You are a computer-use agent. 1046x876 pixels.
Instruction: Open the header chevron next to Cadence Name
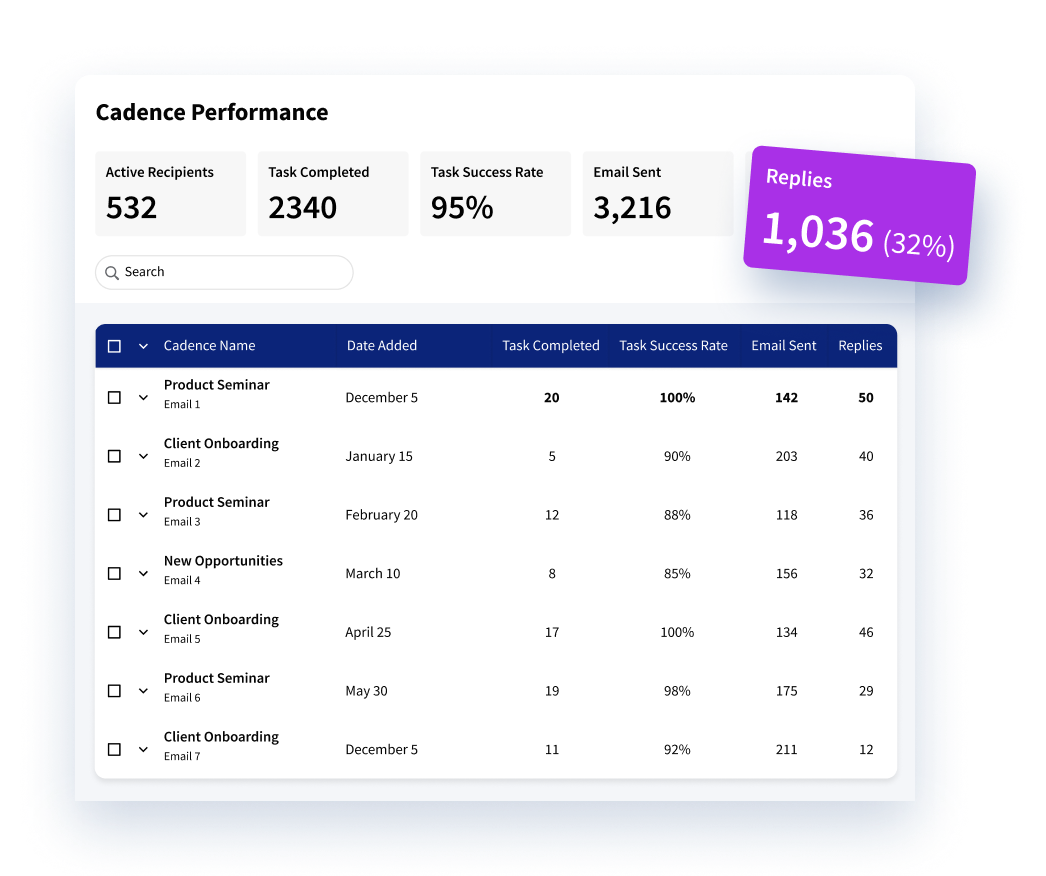coord(143,346)
